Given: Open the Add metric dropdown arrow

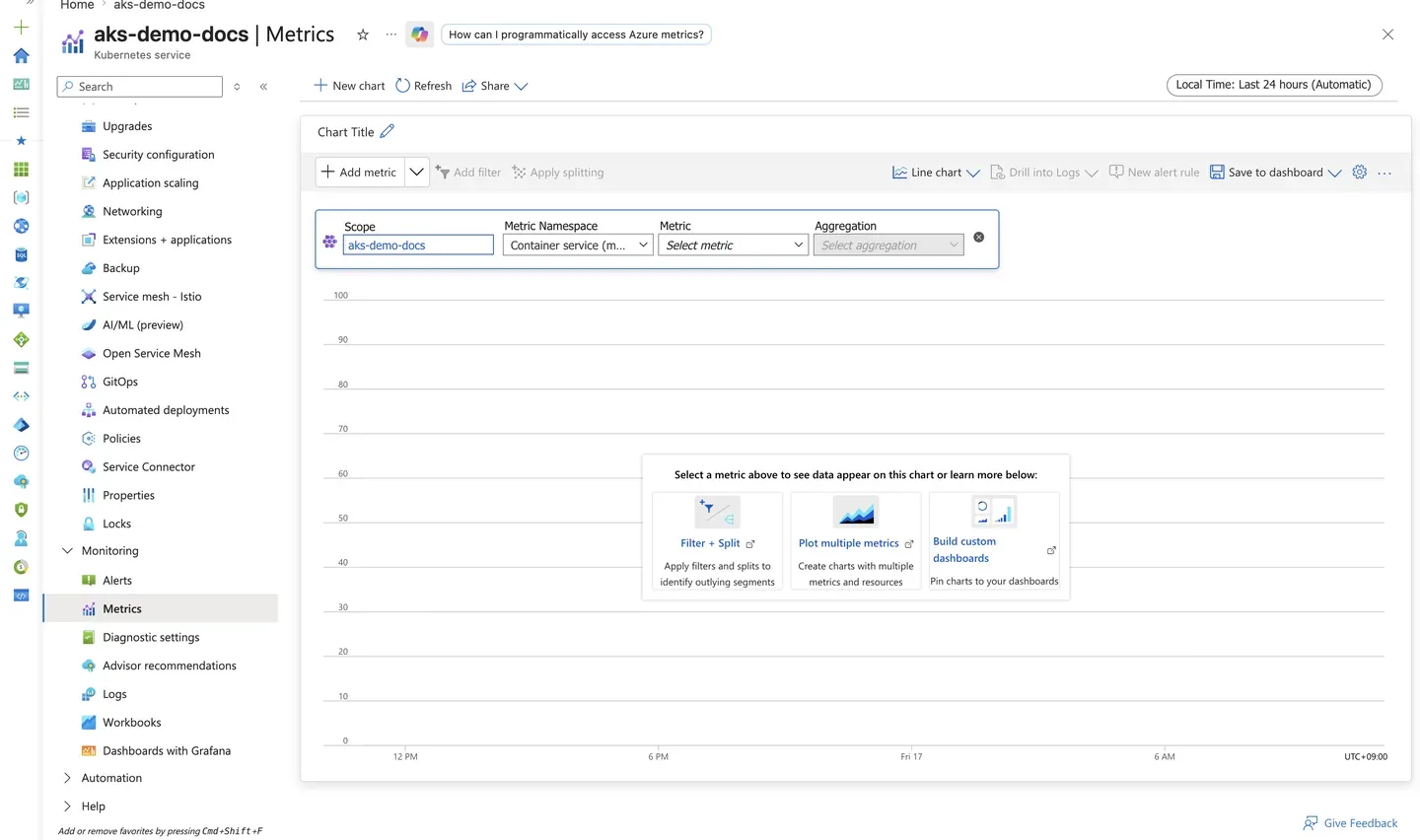Looking at the screenshot, I should pos(417,172).
